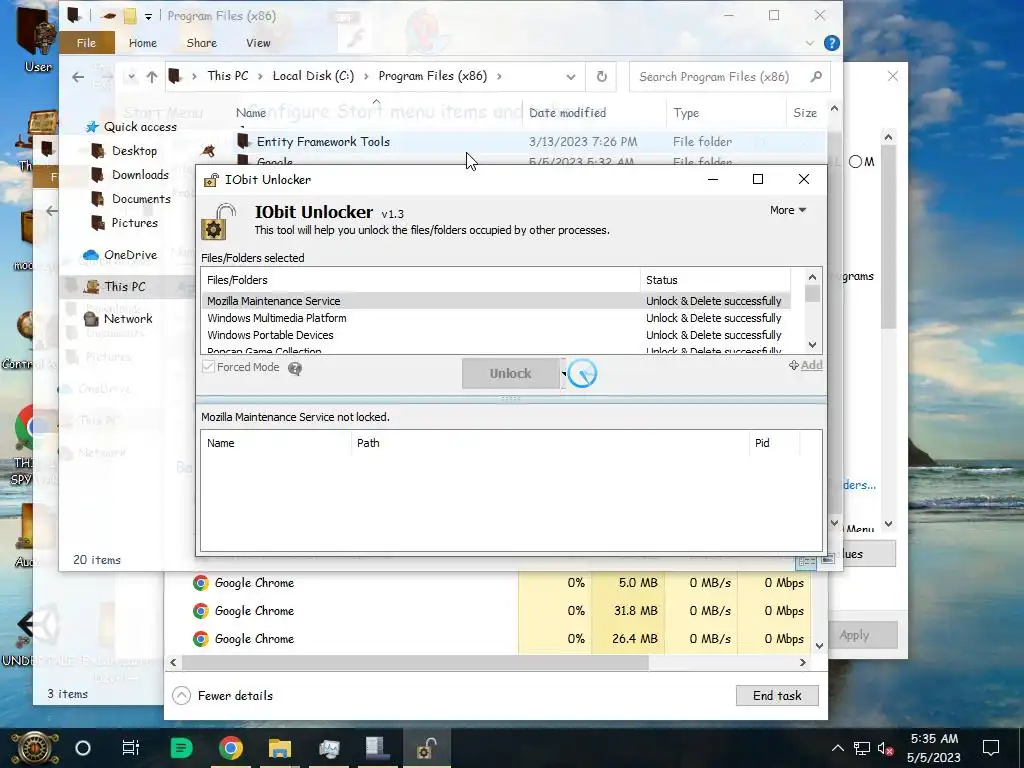Viewport: 1024px width, 768px height.
Task: Open the Share ribbon tab
Action: point(202,43)
